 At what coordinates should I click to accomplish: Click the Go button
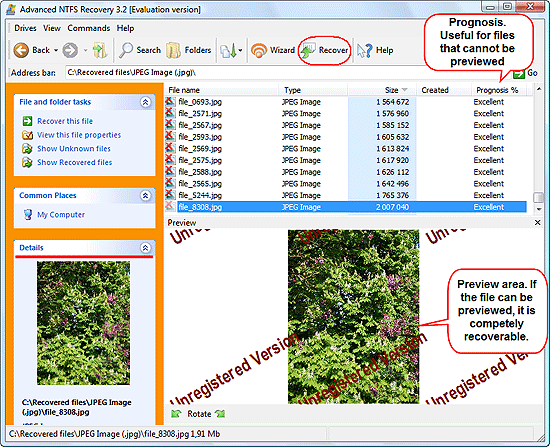tap(525, 73)
